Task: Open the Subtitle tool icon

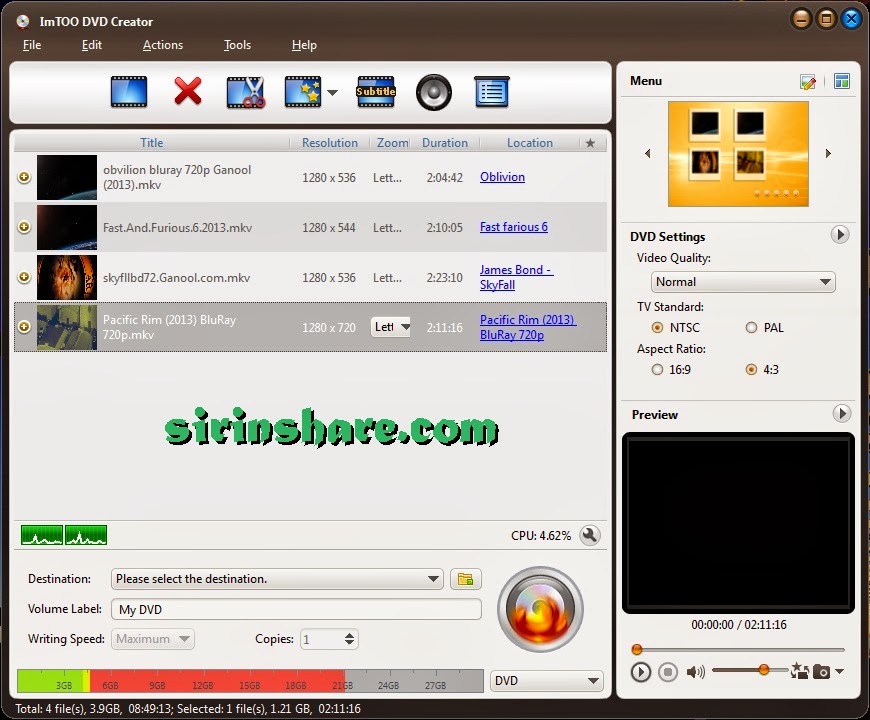Action: coord(376,92)
